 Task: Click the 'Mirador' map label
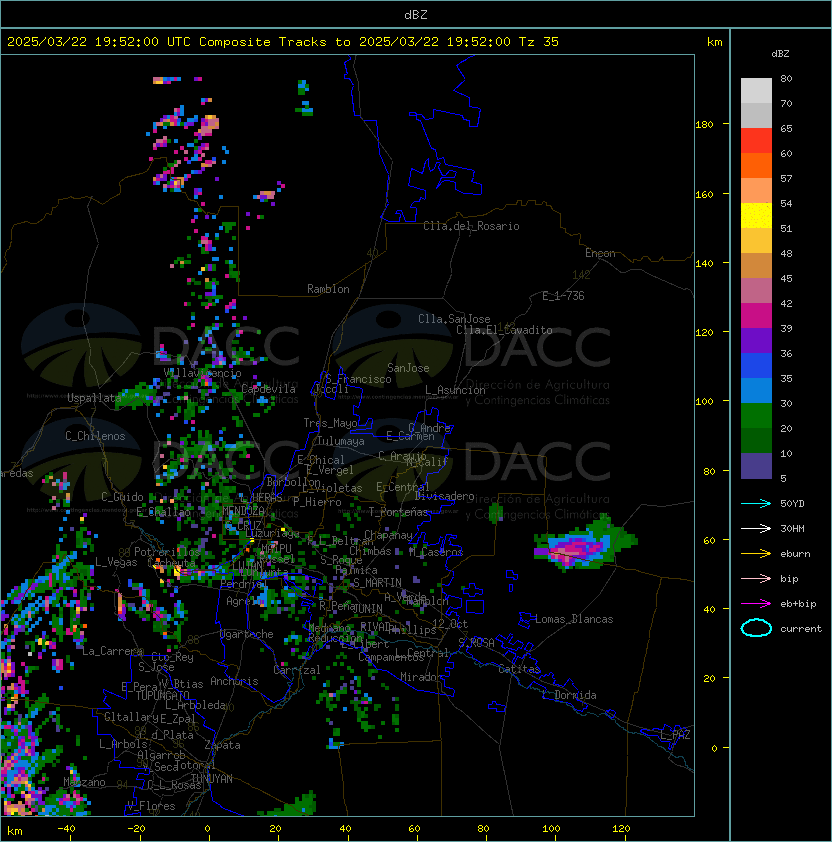pyautogui.click(x=421, y=677)
